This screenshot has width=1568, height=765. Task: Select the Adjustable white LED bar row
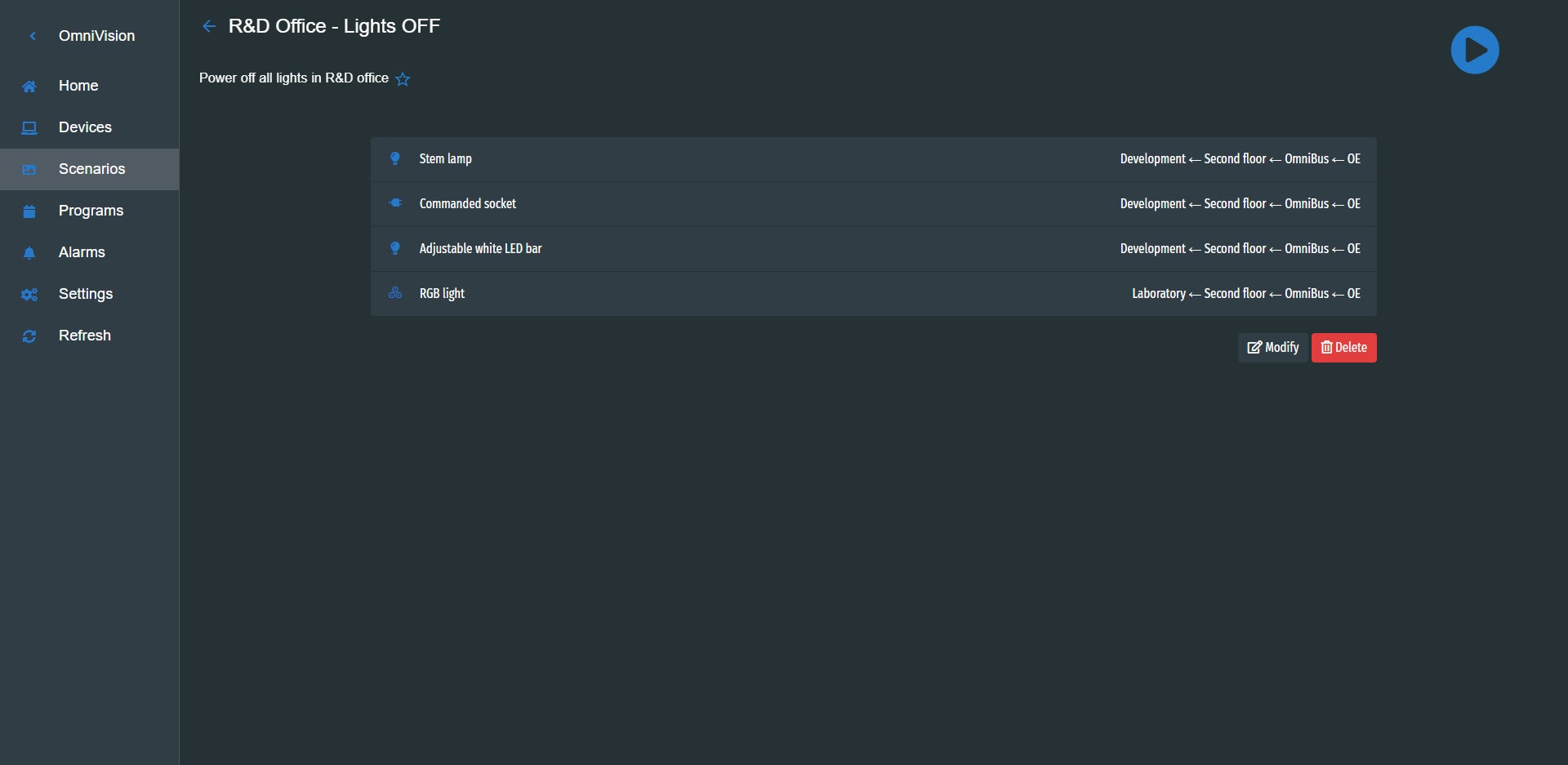click(x=873, y=249)
